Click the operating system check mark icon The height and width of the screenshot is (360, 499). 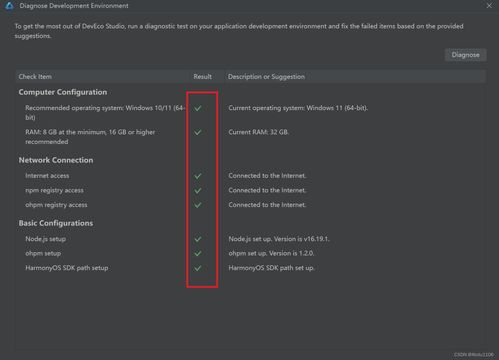198,108
